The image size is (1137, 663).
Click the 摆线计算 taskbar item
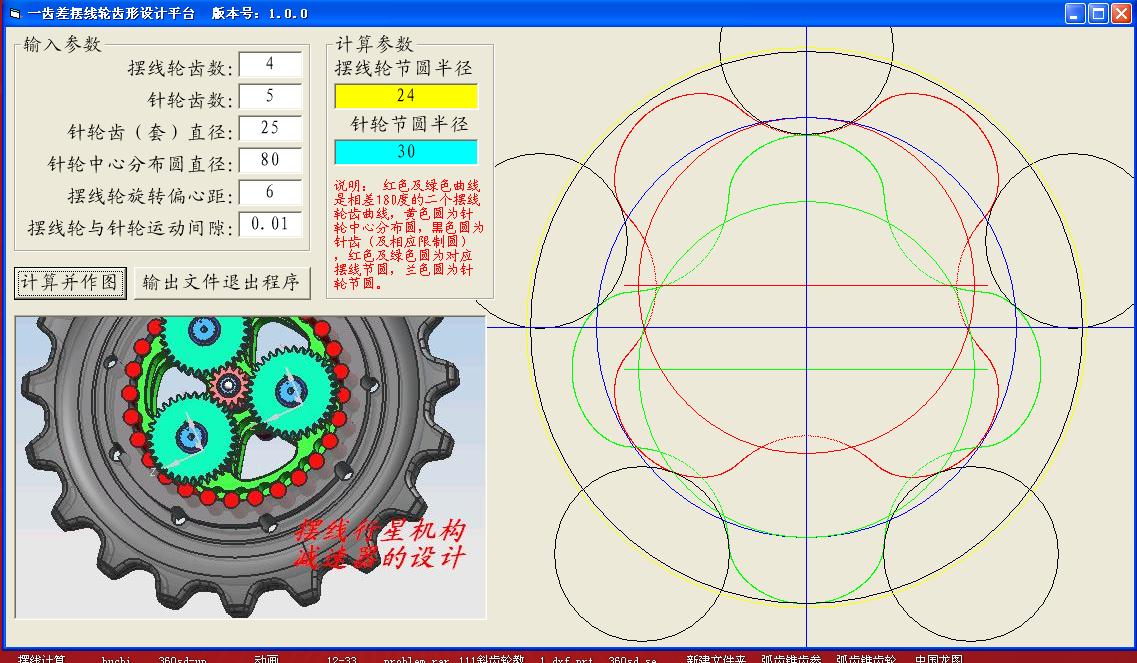pos(41,659)
